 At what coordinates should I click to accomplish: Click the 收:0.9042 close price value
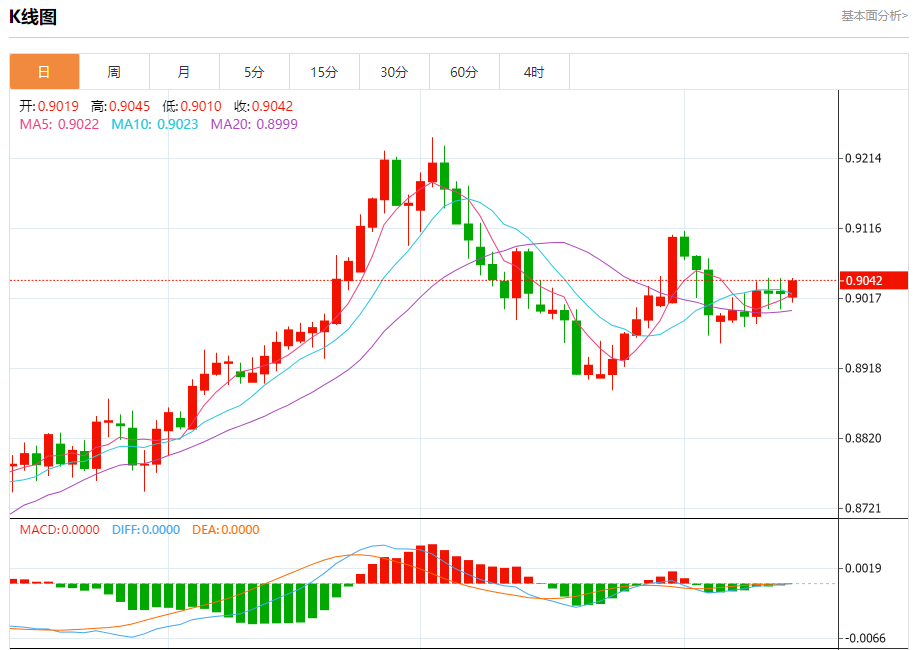(x=263, y=106)
